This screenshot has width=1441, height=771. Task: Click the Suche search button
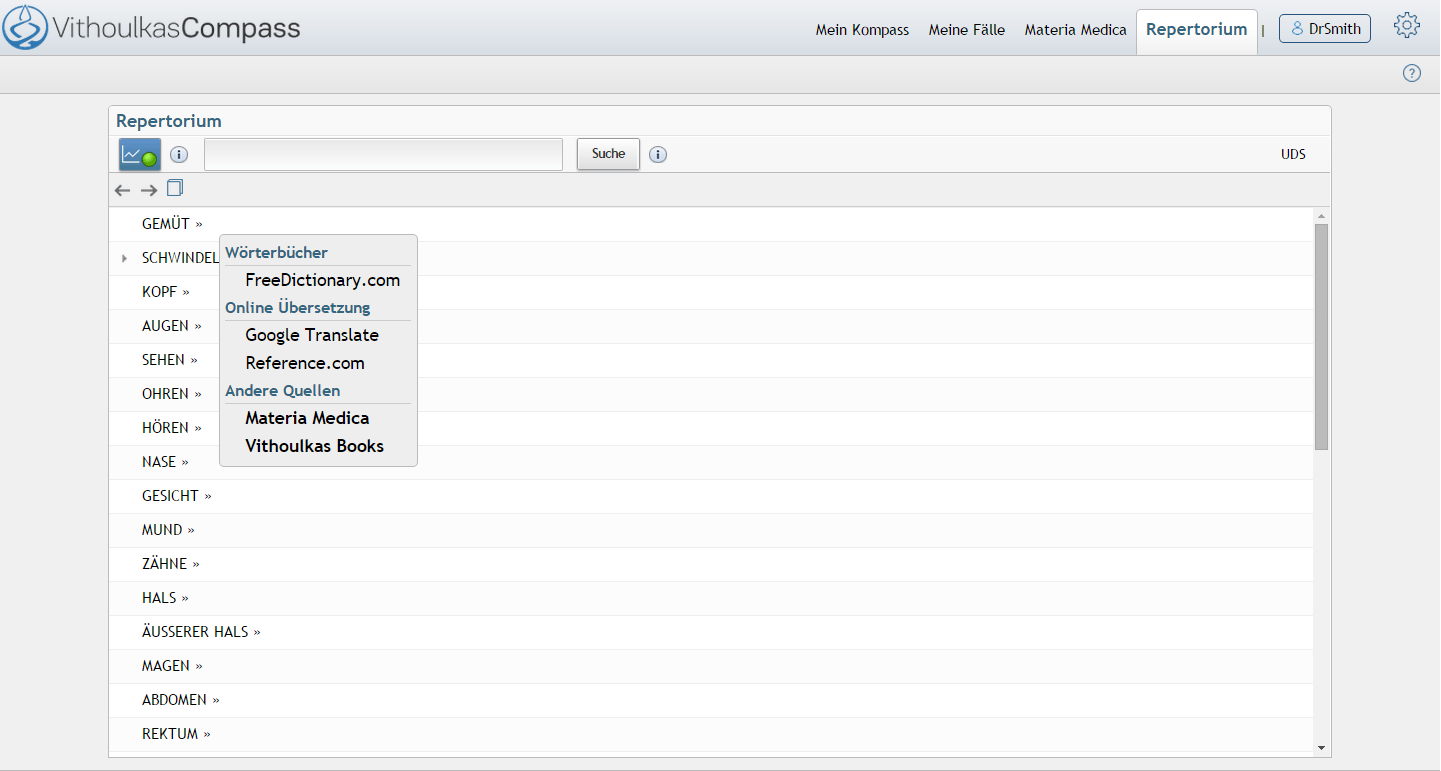608,154
